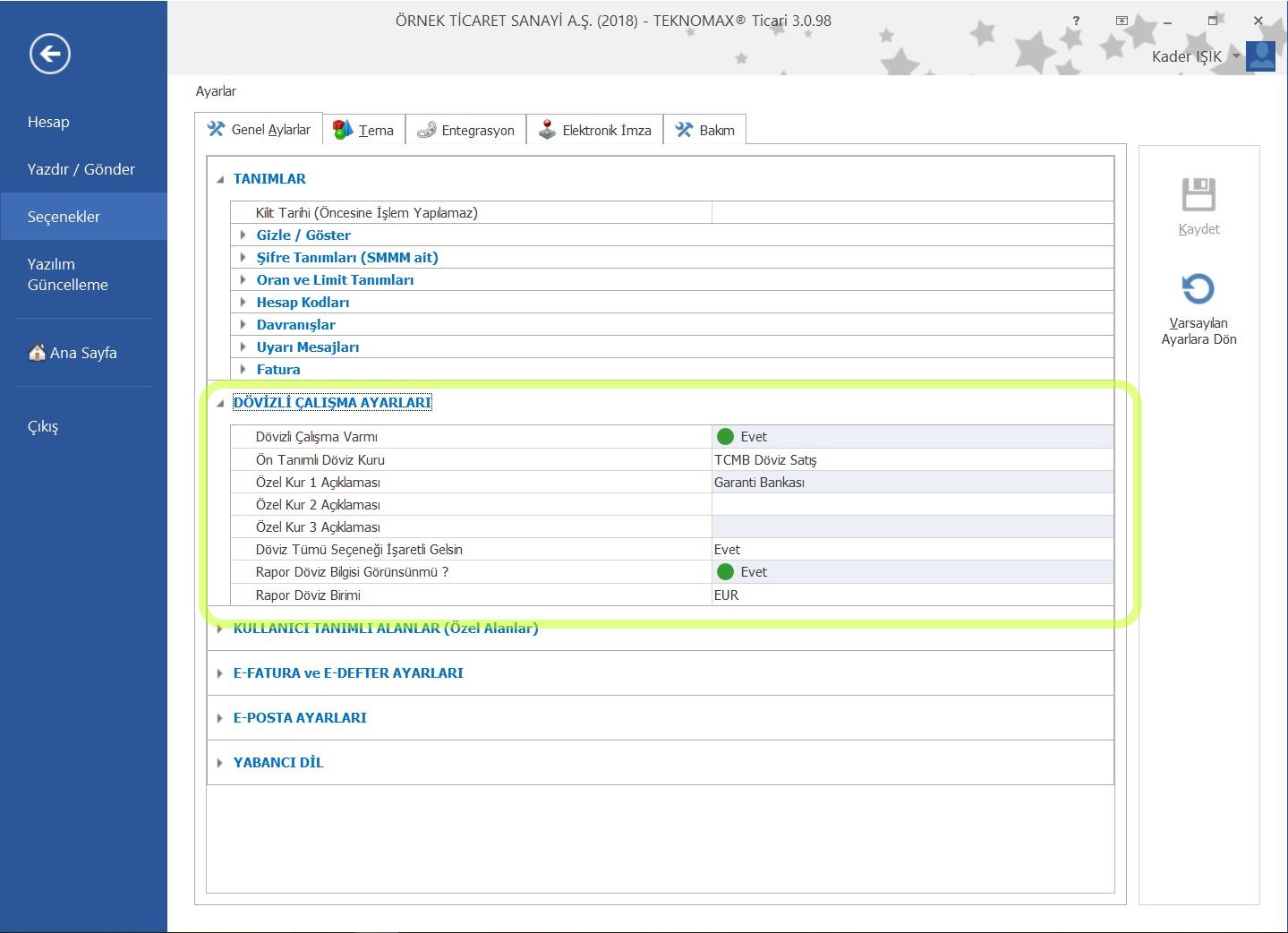
Task: Toggle the Dövizli Çalışma Varmı Evet switch
Action: point(726,437)
